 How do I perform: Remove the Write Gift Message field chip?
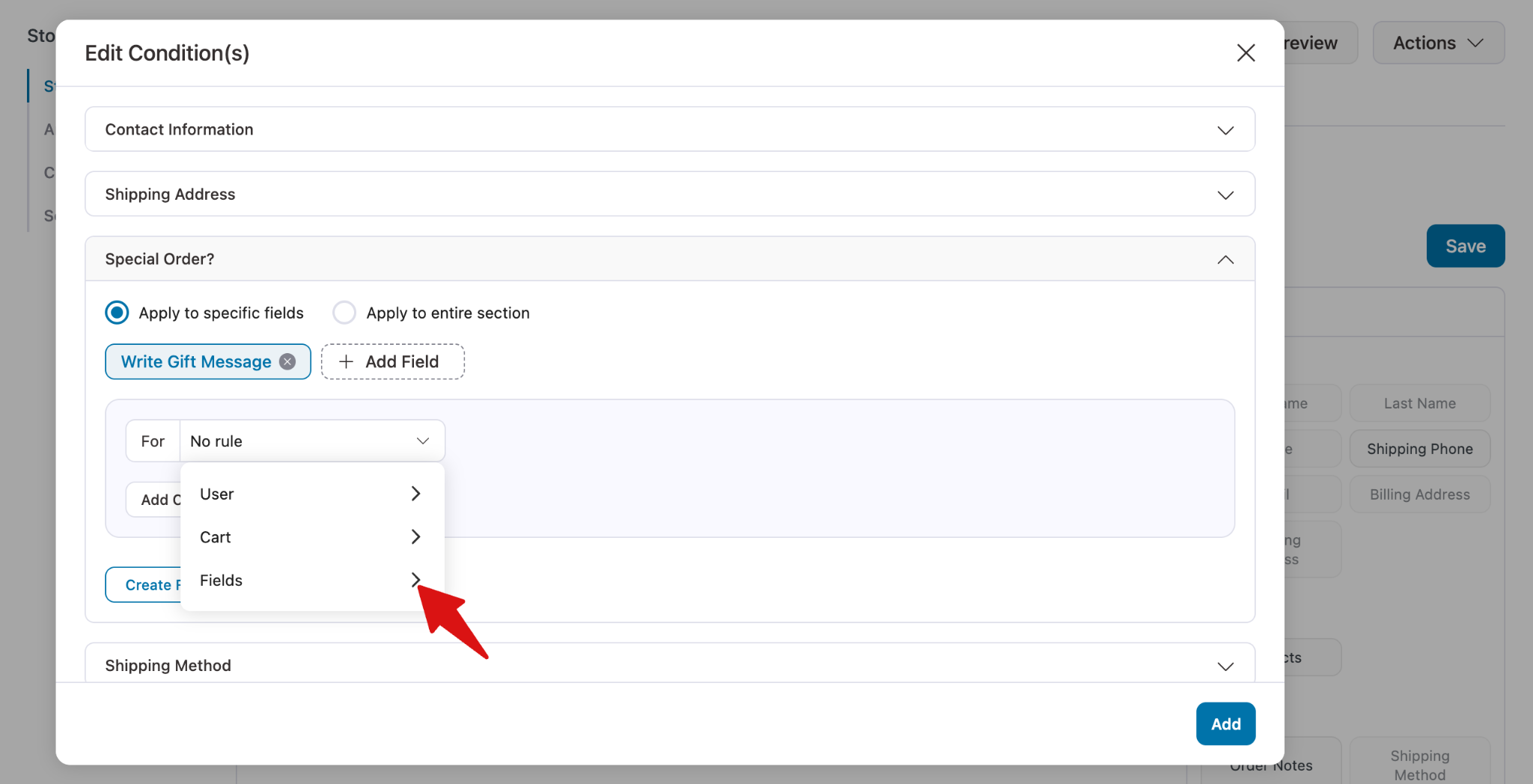tap(287, 362)
